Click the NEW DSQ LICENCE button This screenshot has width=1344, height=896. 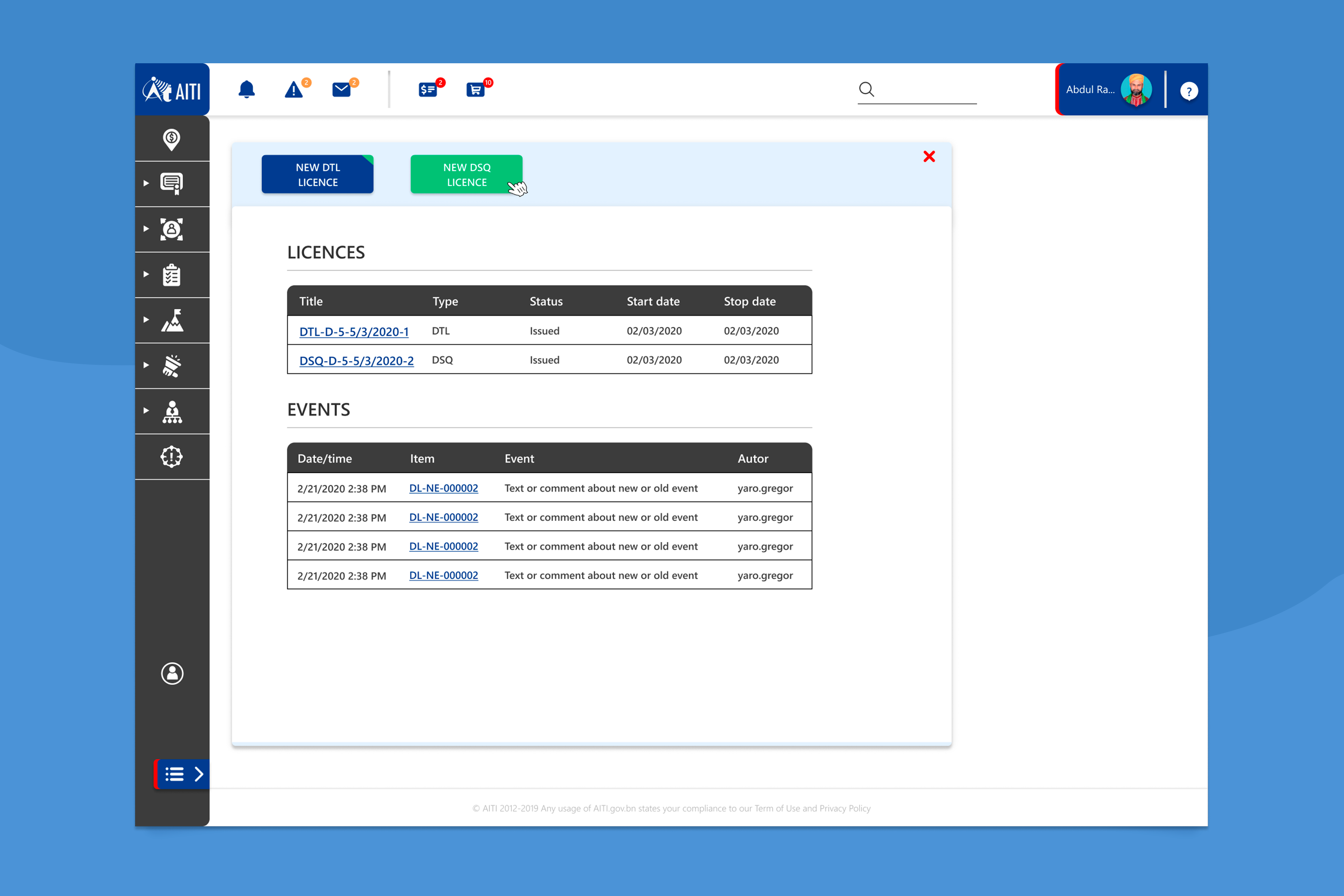click(x=466, y=174)
